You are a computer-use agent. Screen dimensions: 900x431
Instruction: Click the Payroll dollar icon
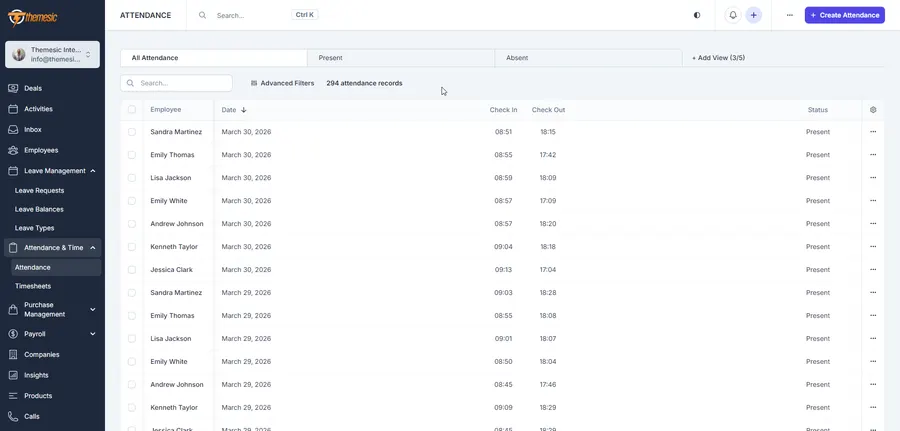(13, 334)
